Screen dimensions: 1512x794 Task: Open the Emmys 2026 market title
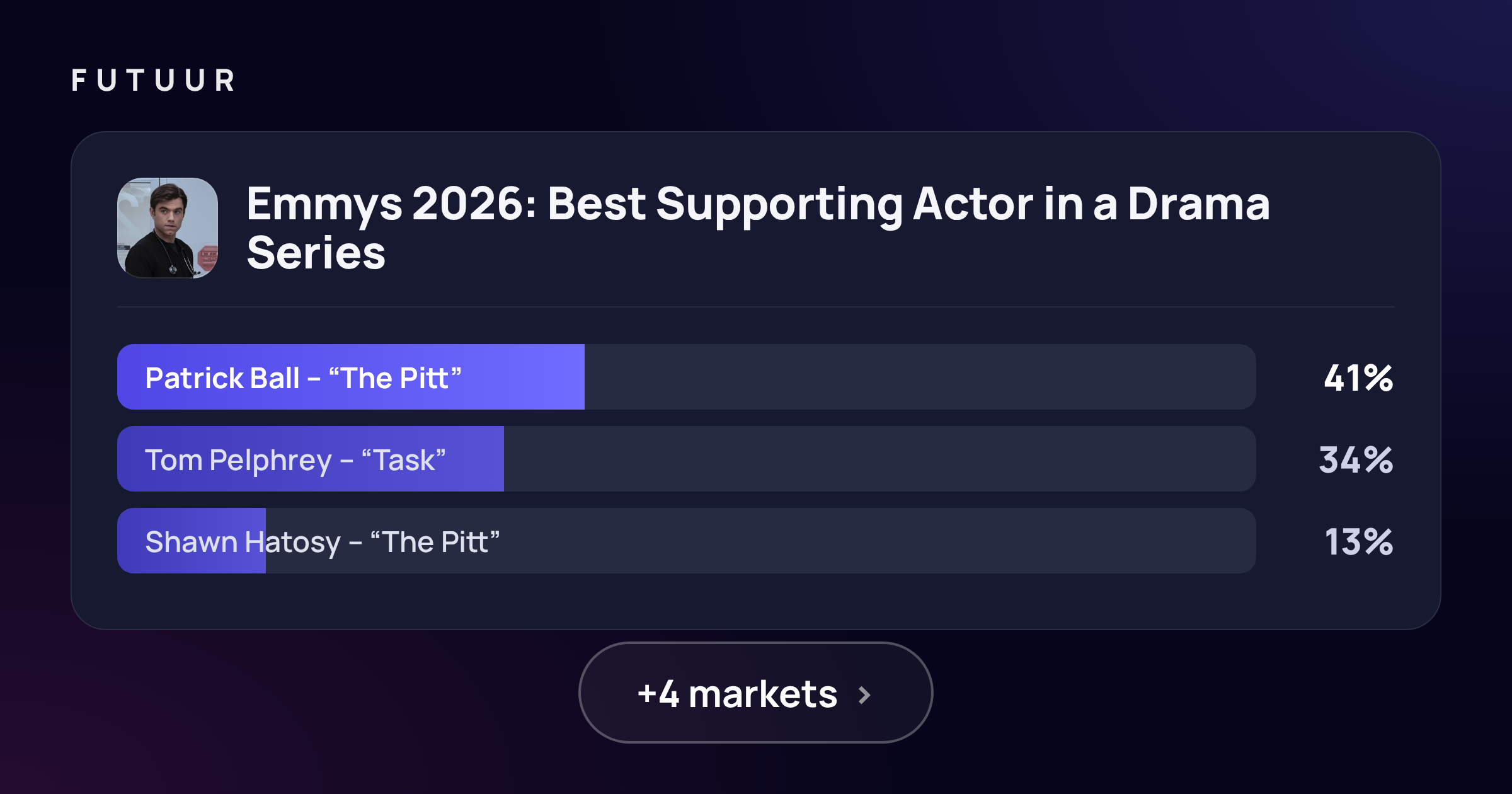coord(758,228)
